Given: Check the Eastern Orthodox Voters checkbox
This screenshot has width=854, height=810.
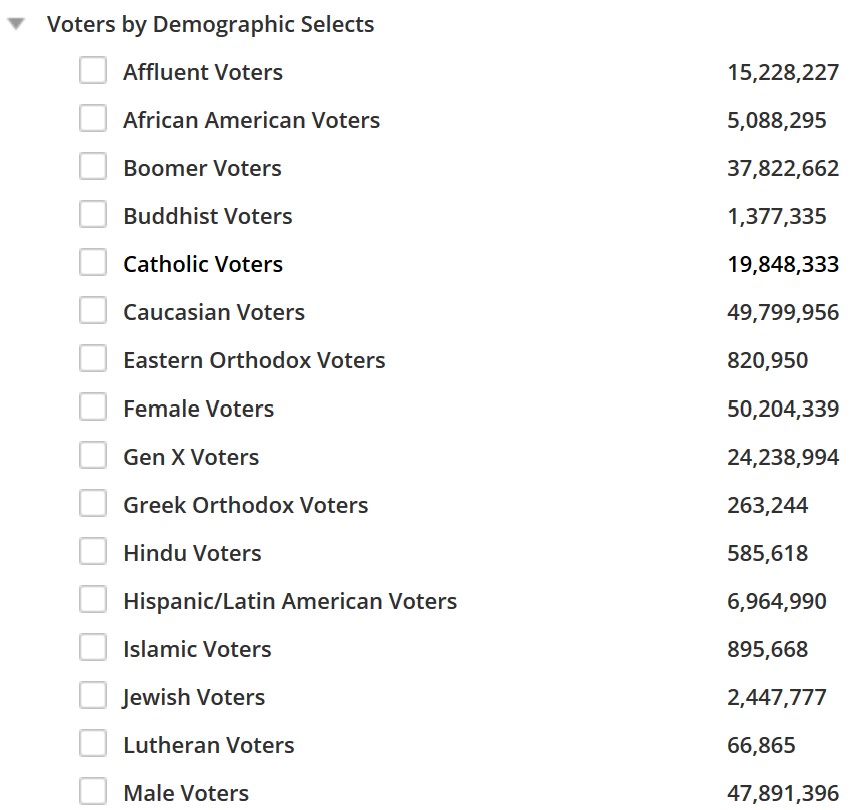Looking at the screenshot, I should click(93, 358).
